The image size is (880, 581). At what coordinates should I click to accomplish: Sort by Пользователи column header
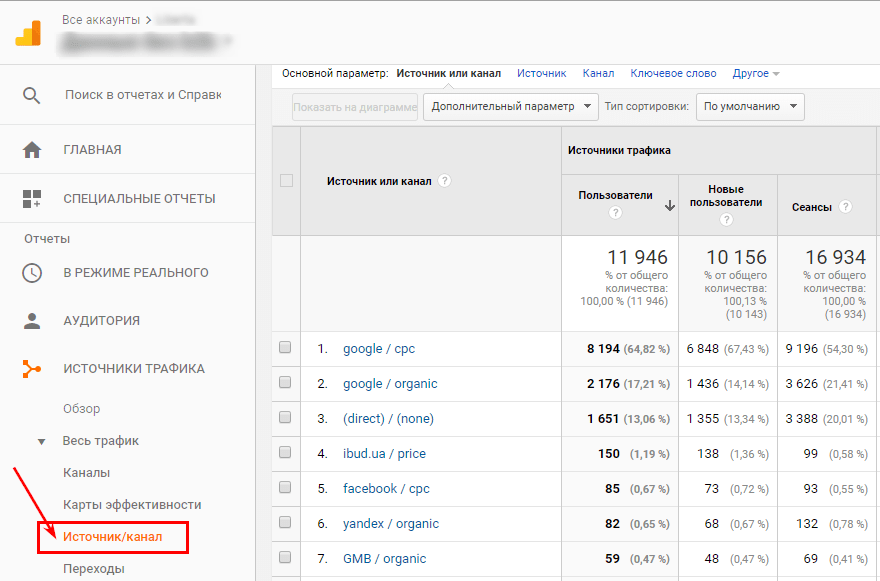[x=615, y=195]
